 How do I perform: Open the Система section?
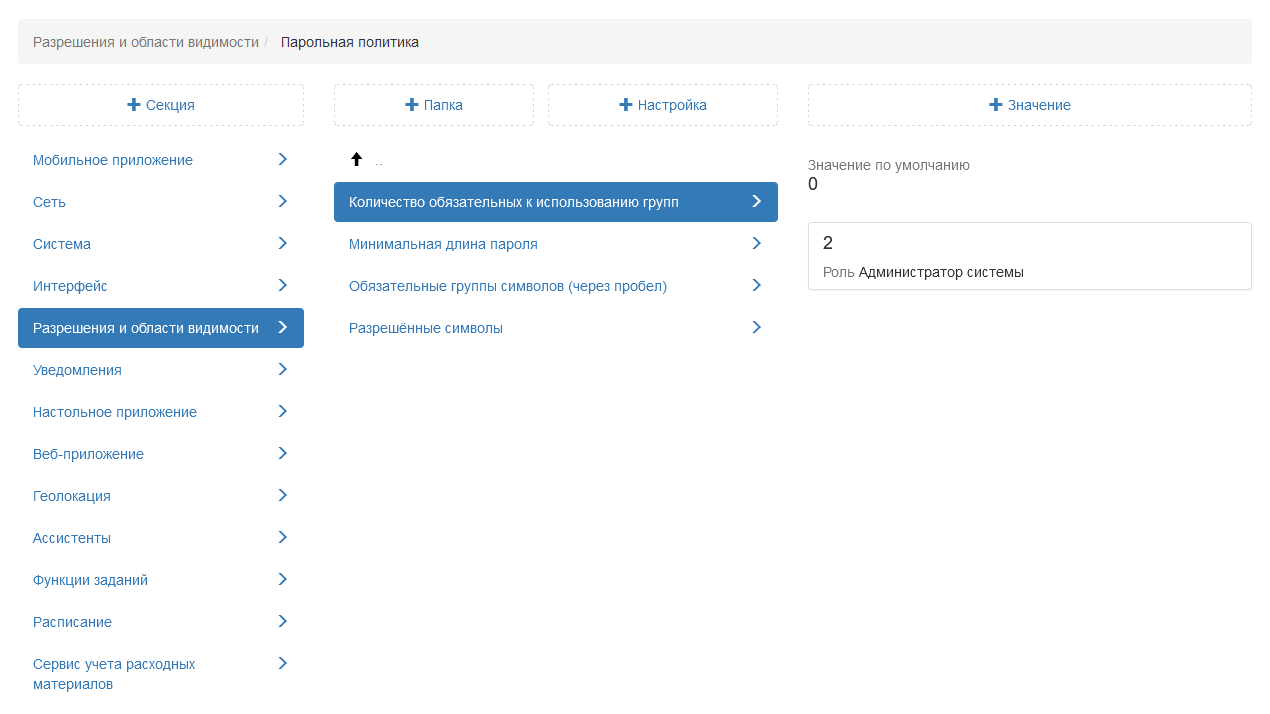(x=62, y=244)
